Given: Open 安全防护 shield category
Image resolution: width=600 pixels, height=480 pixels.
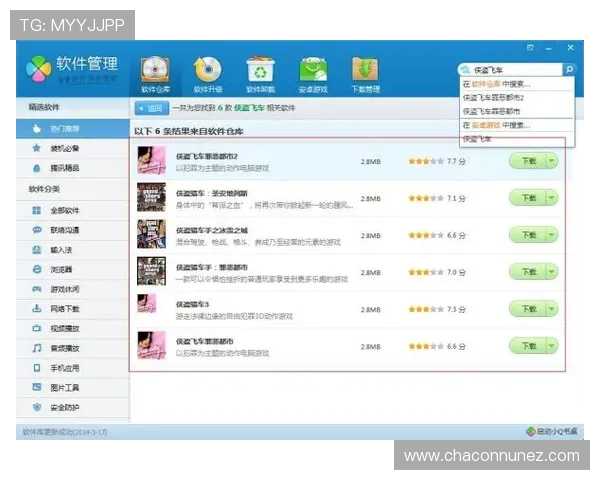Looking at the screenshot, I should [x=73, y=407].
